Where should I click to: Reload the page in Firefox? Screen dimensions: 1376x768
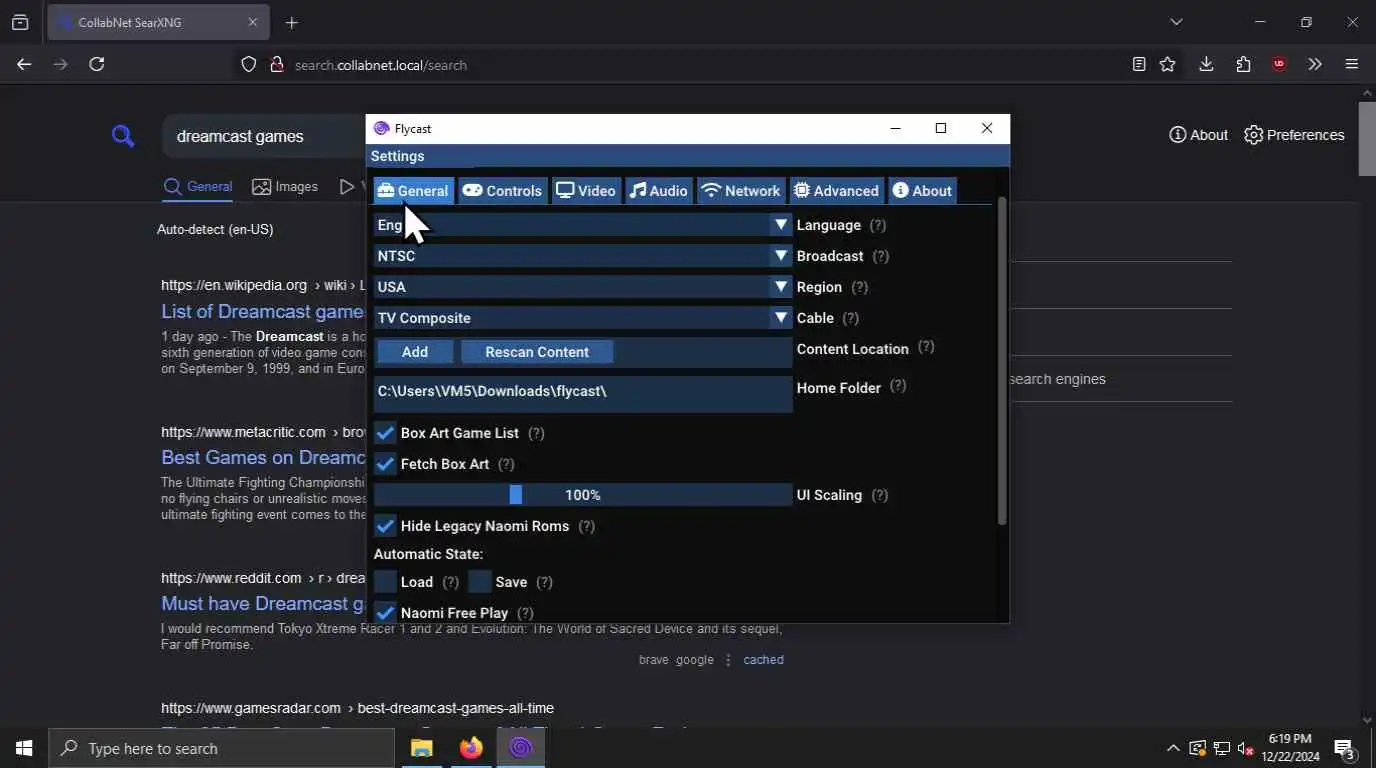click(97, 64)
